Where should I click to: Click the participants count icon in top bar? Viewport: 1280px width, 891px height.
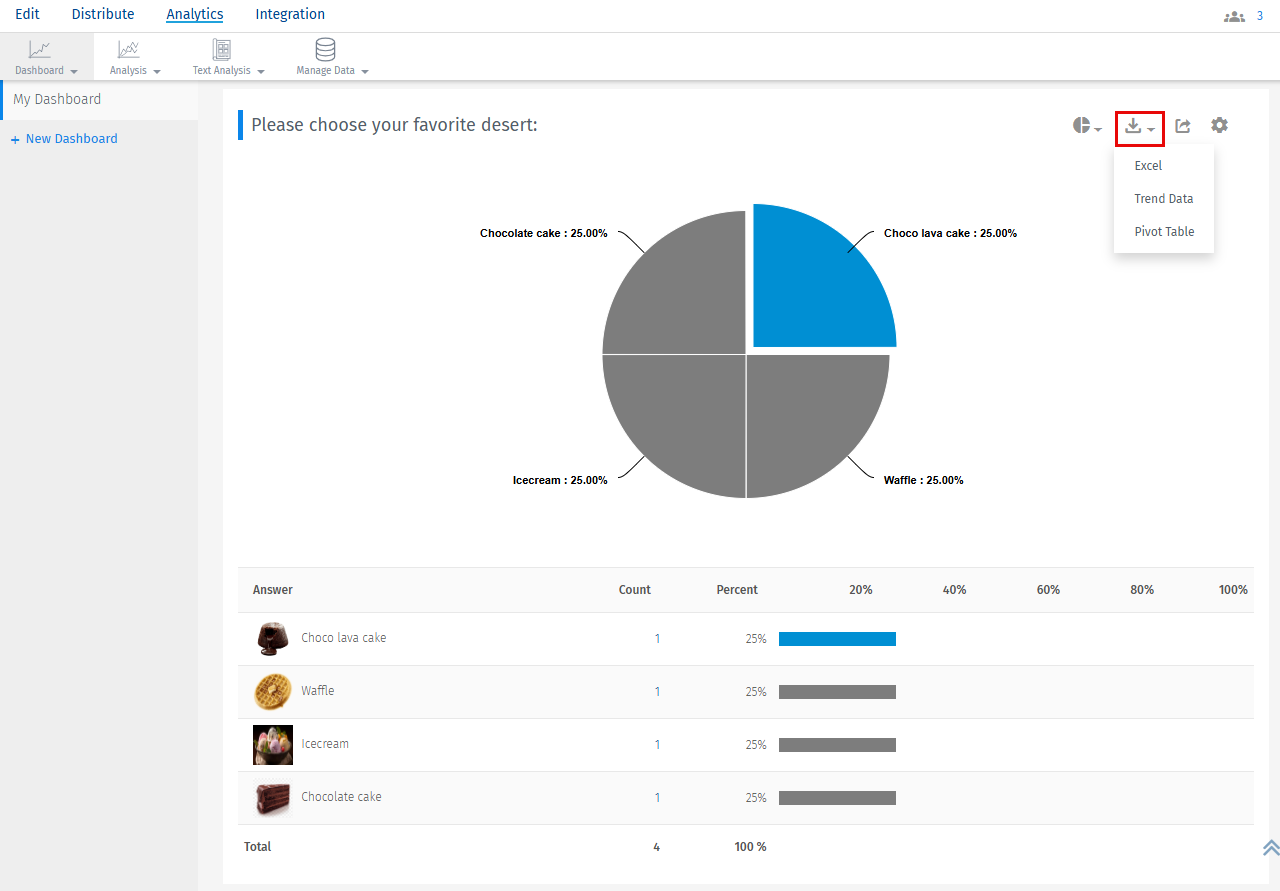pyautogui.click(x=1234, y=16)
